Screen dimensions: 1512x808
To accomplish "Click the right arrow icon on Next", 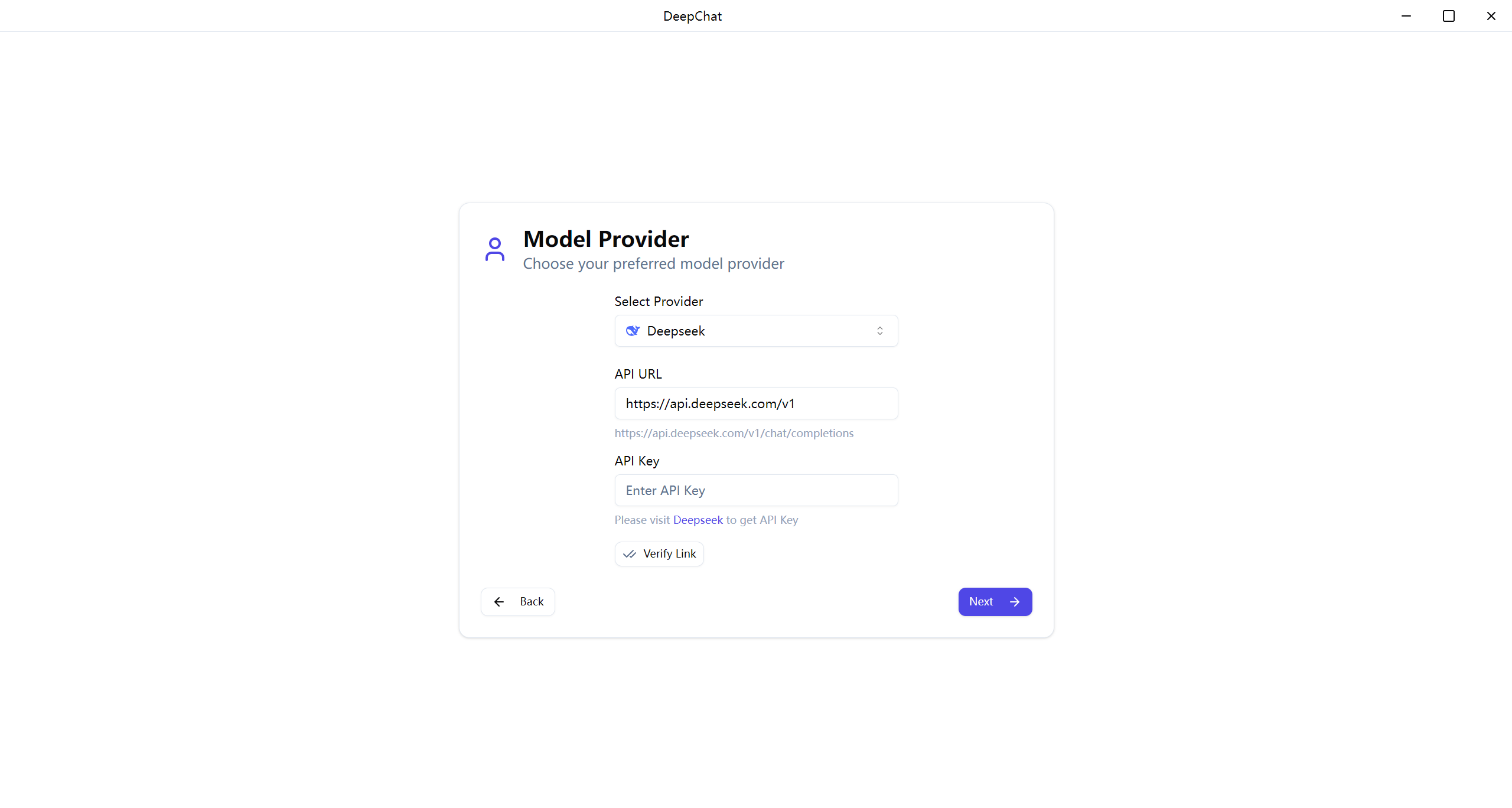I will point(1015,602).
